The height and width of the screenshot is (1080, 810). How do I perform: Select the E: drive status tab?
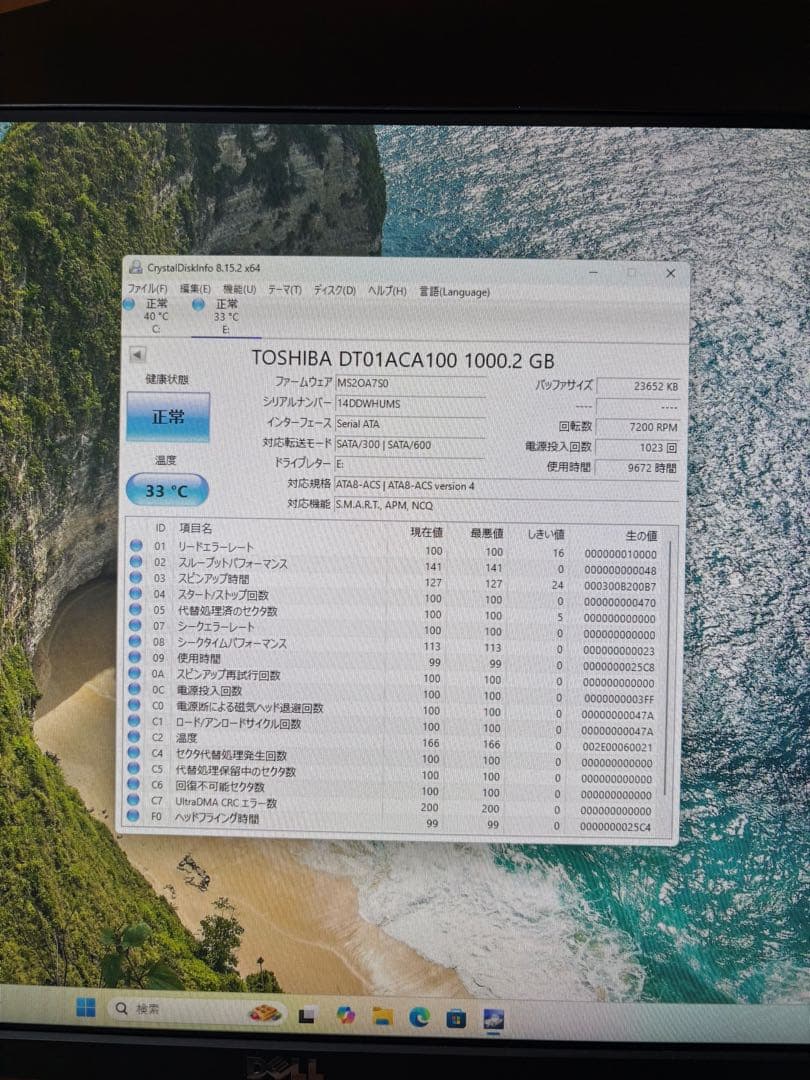click(224, 315)
